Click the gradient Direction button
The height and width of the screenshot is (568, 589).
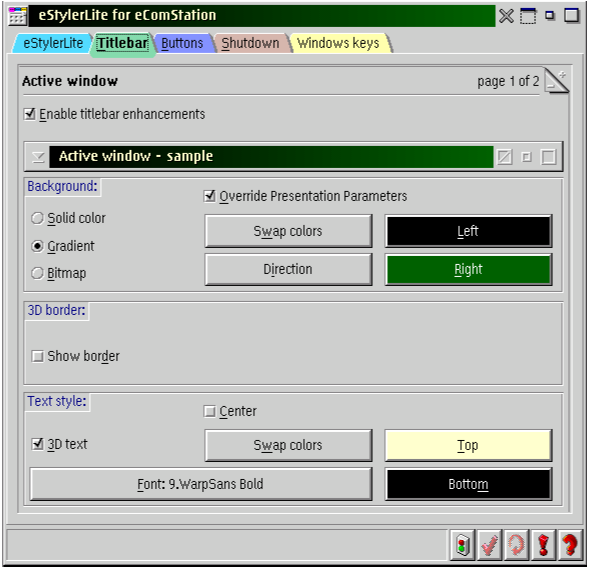coord(288,269)
